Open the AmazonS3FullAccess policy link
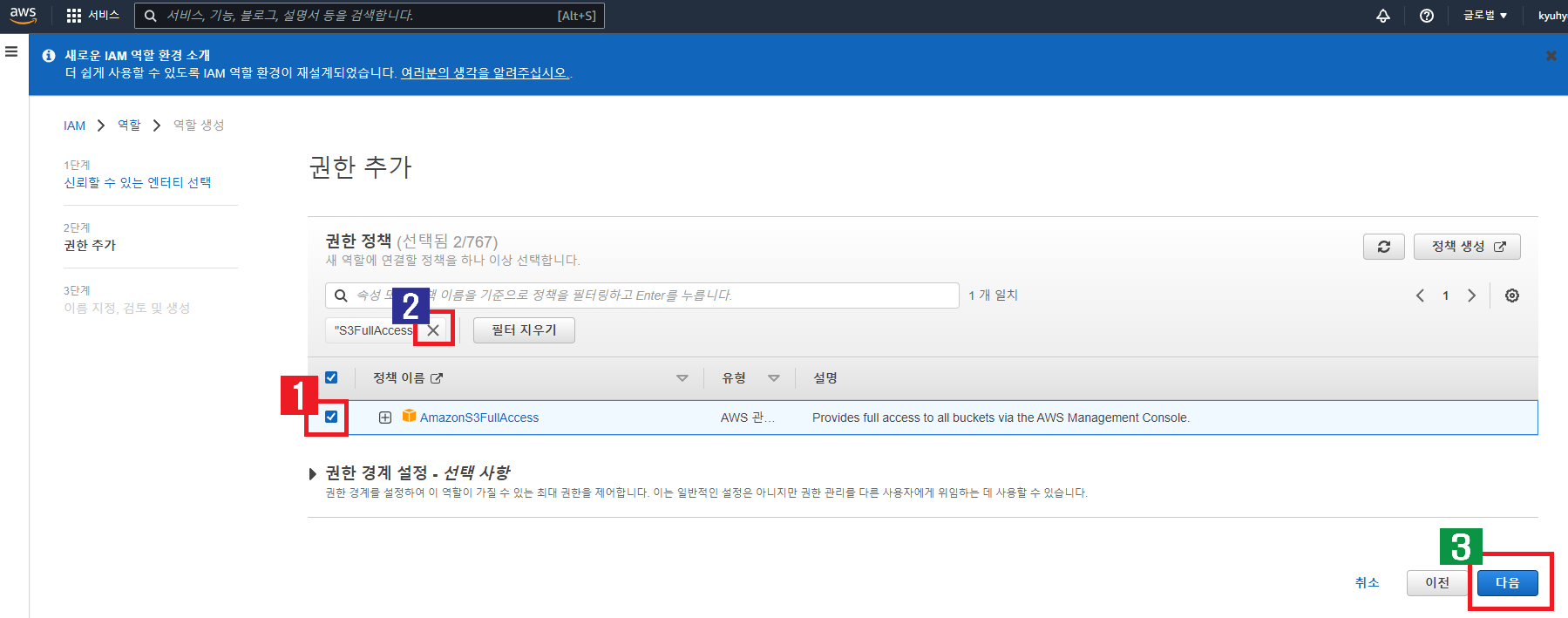 click(479, 418)
